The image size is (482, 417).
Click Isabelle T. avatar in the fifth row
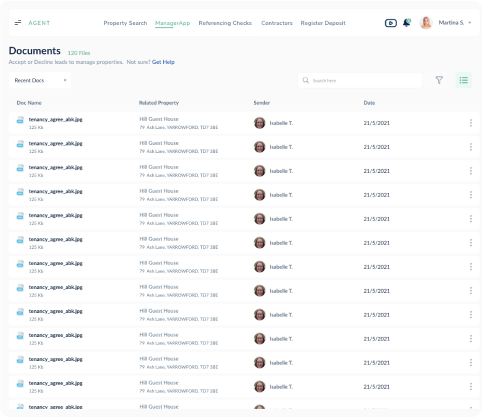pos(260,219)
